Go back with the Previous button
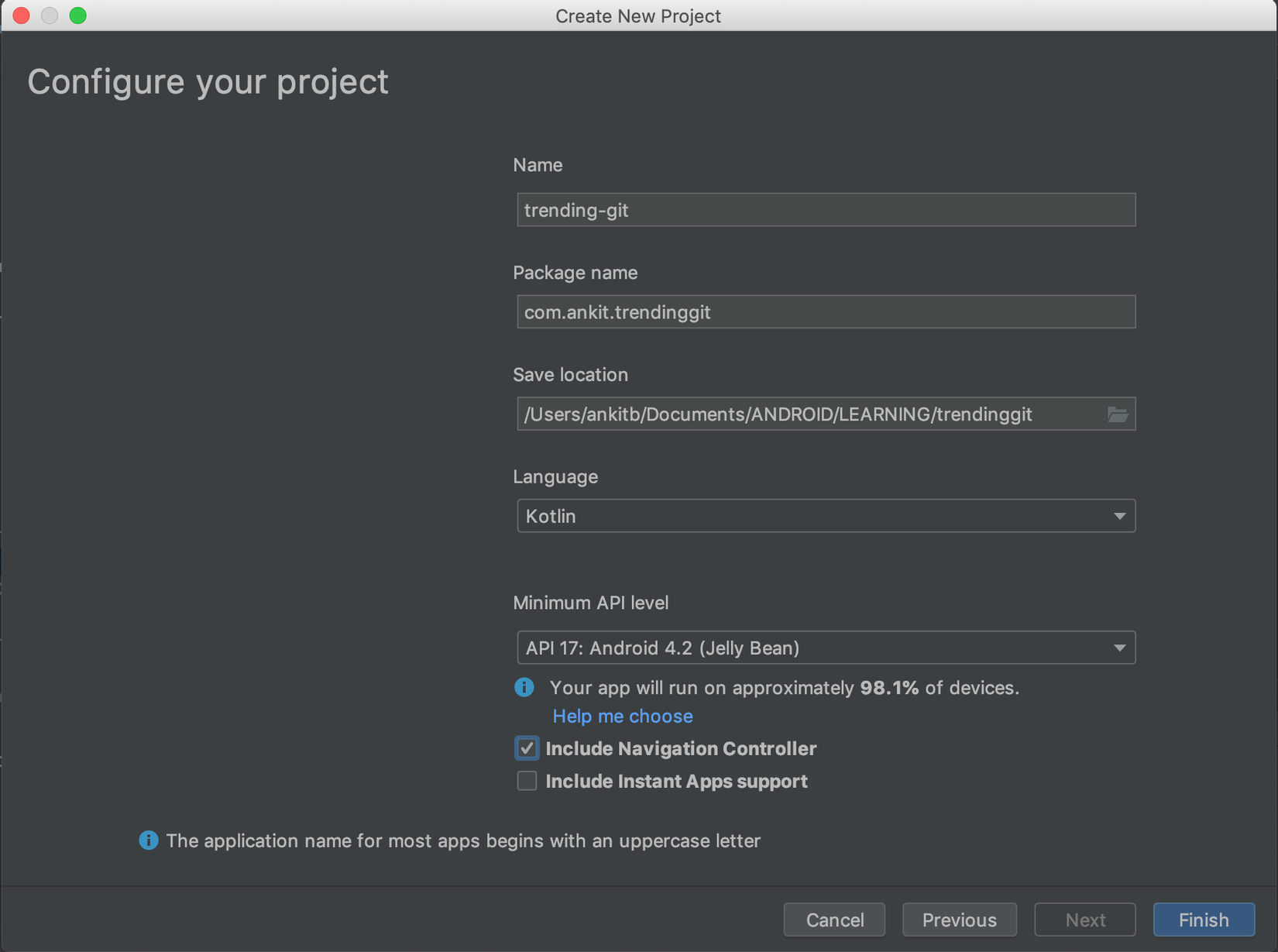 (959, 920)
